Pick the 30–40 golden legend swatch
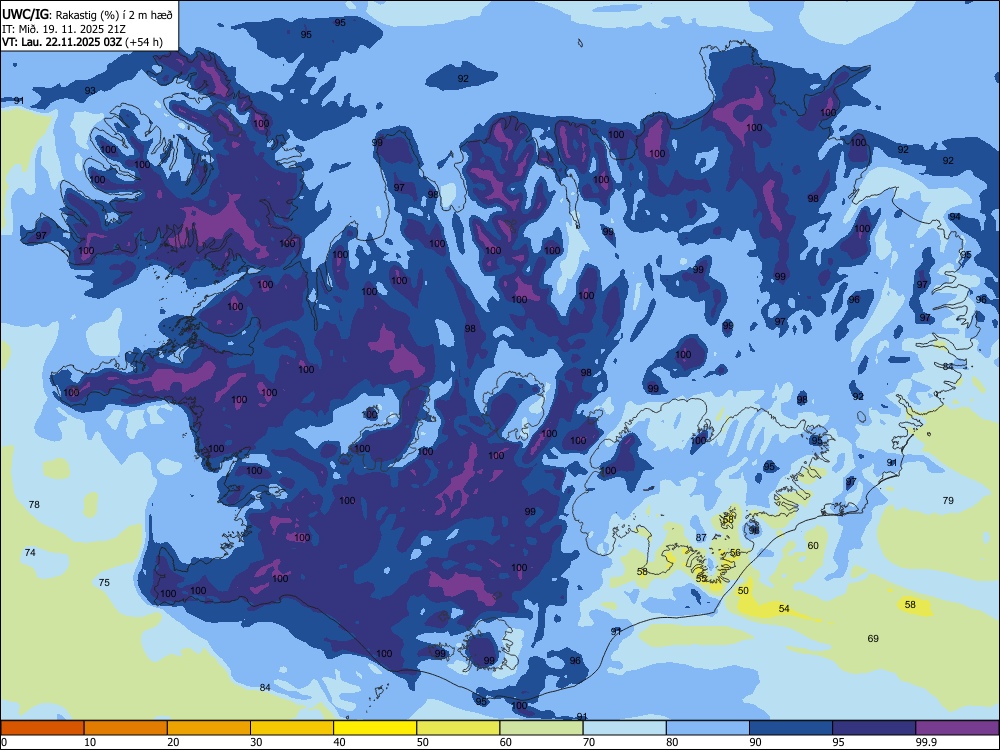 pyautogui.click(x=292, y=728)
